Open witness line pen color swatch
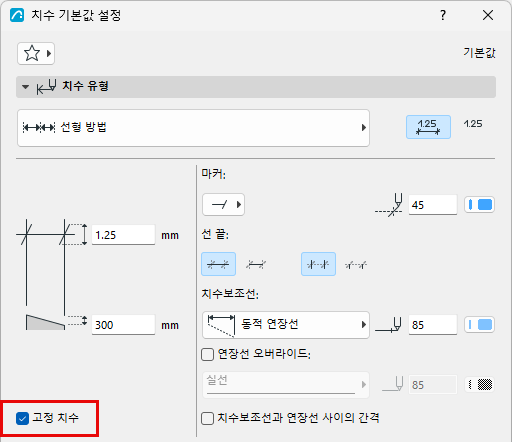This screenshot has height=442, width=512. tap(480, 325)
